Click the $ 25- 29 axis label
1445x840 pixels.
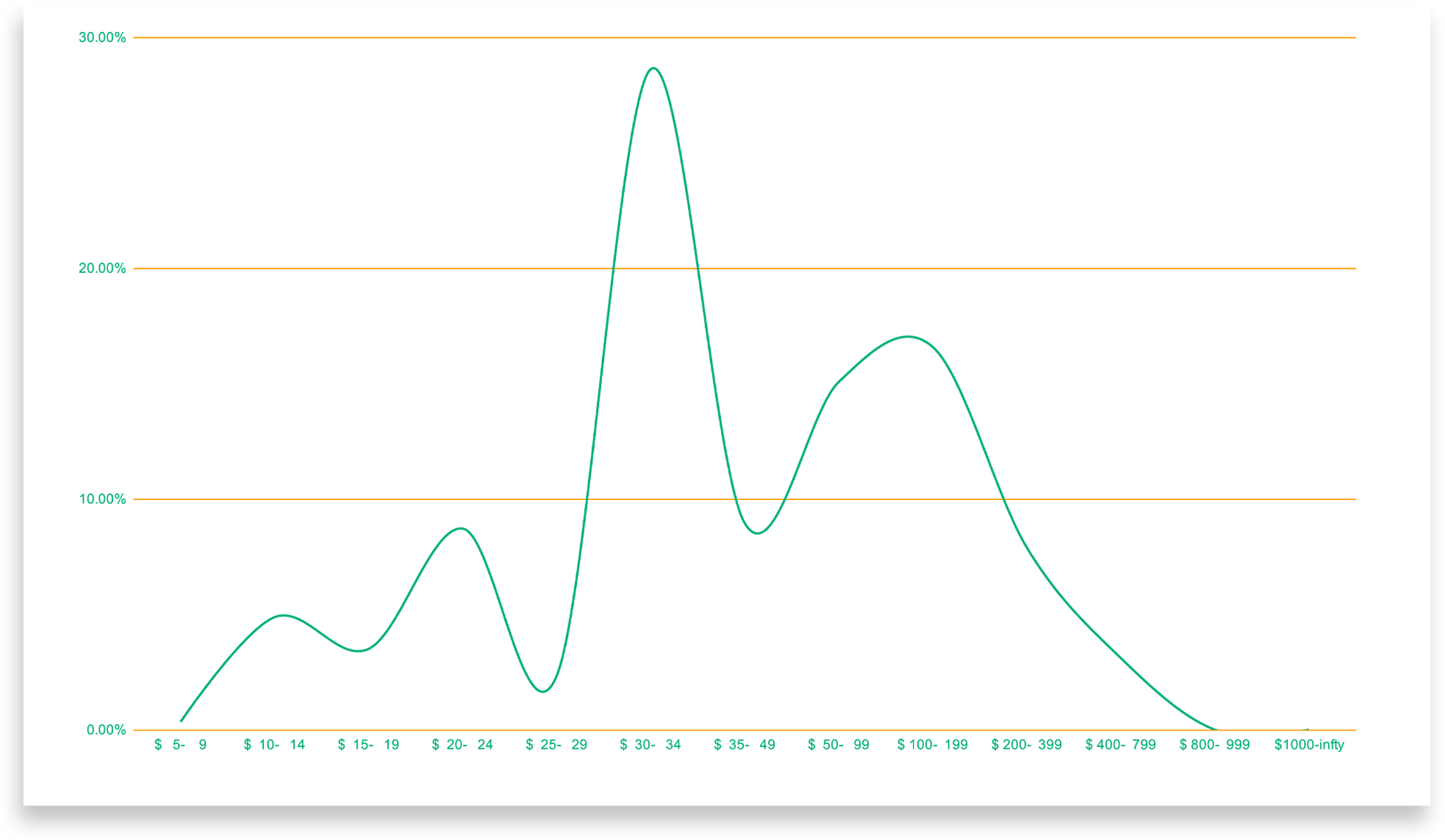coord(556,745)
